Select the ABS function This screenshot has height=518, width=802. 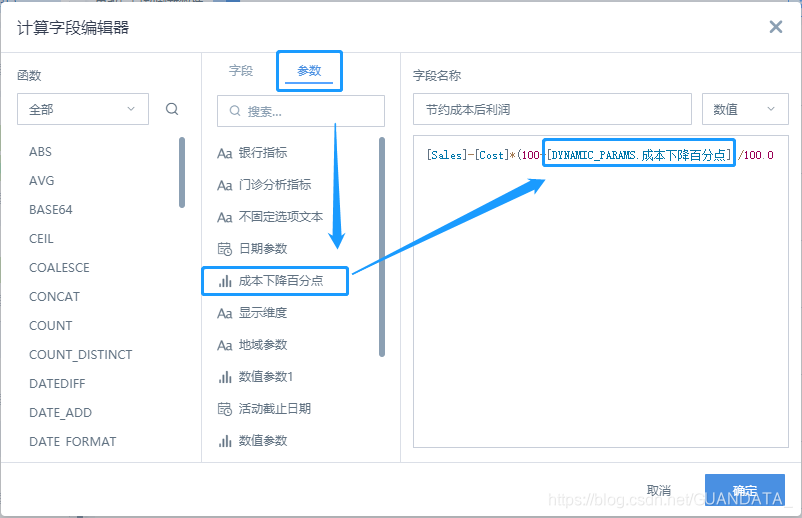40,152
